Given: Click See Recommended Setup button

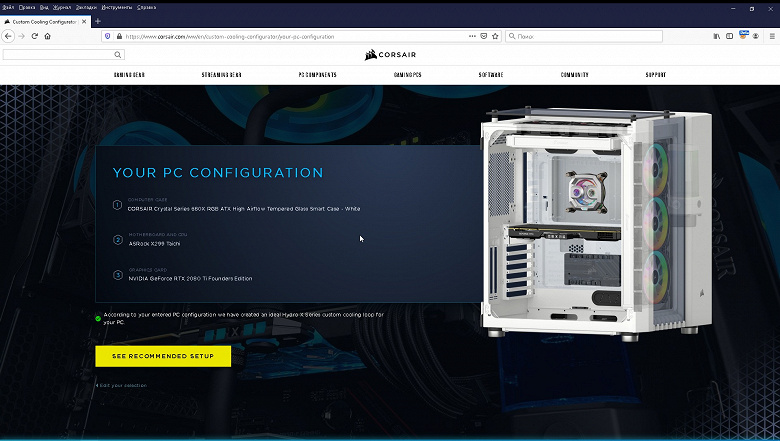Looking at the screenshot, I should point(163,356).
